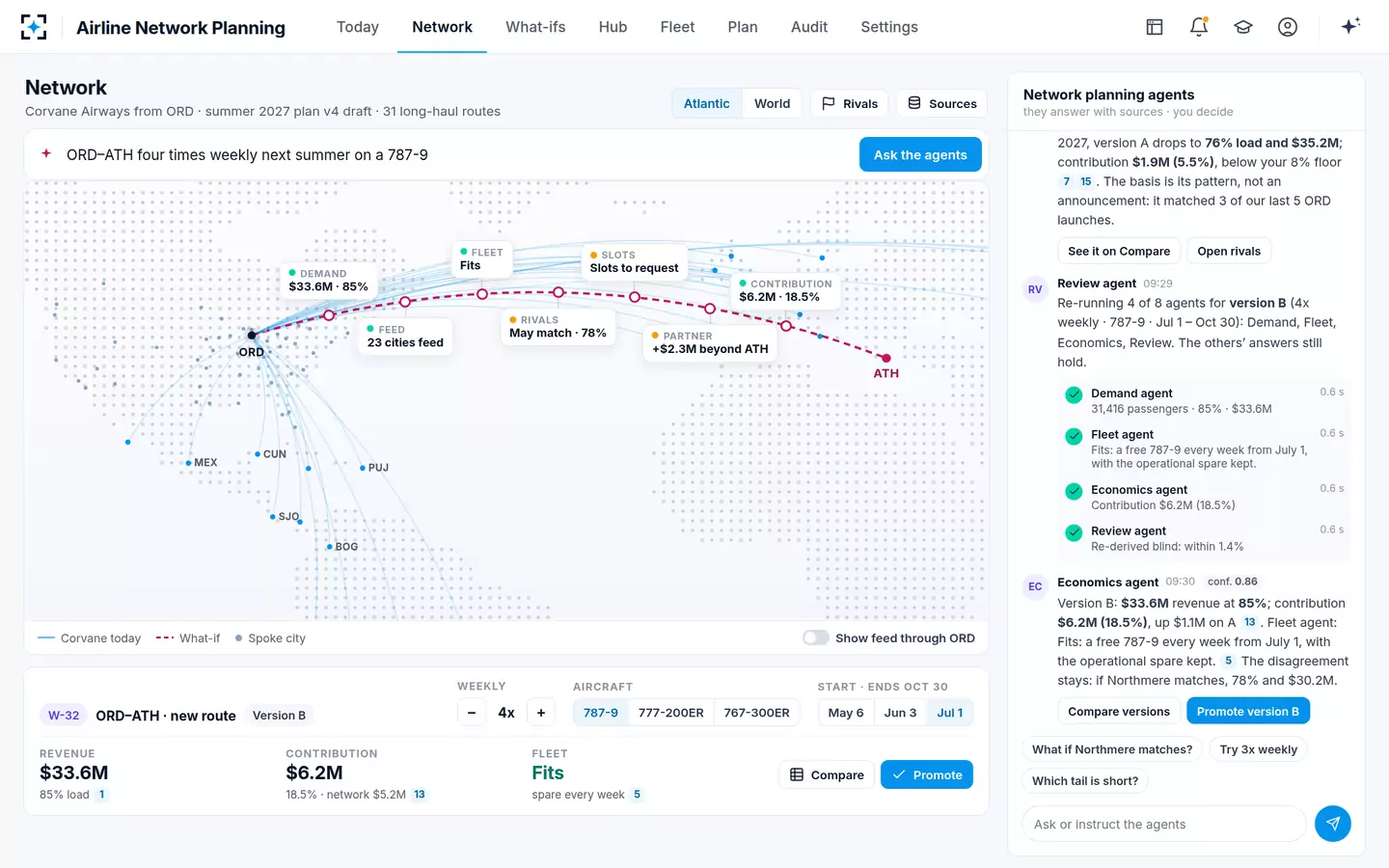Click inside Ask or instruct the agents field
1389x868 pixels.
coord(1163,824)
